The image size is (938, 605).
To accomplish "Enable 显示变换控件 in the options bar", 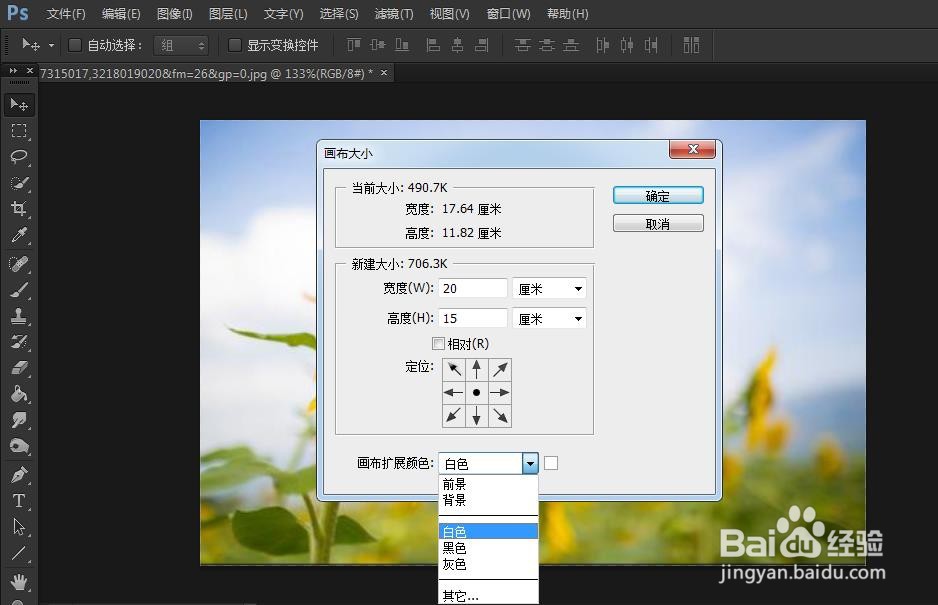I will pyautogui.click(x=235, y=45).
